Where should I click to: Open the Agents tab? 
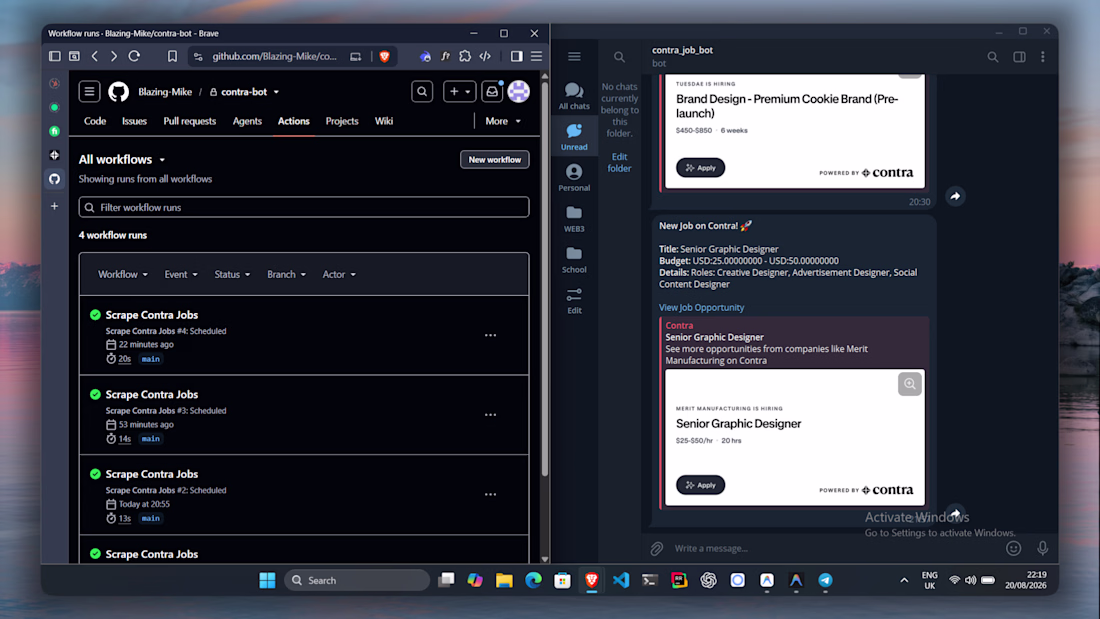(x=247, y=121)
